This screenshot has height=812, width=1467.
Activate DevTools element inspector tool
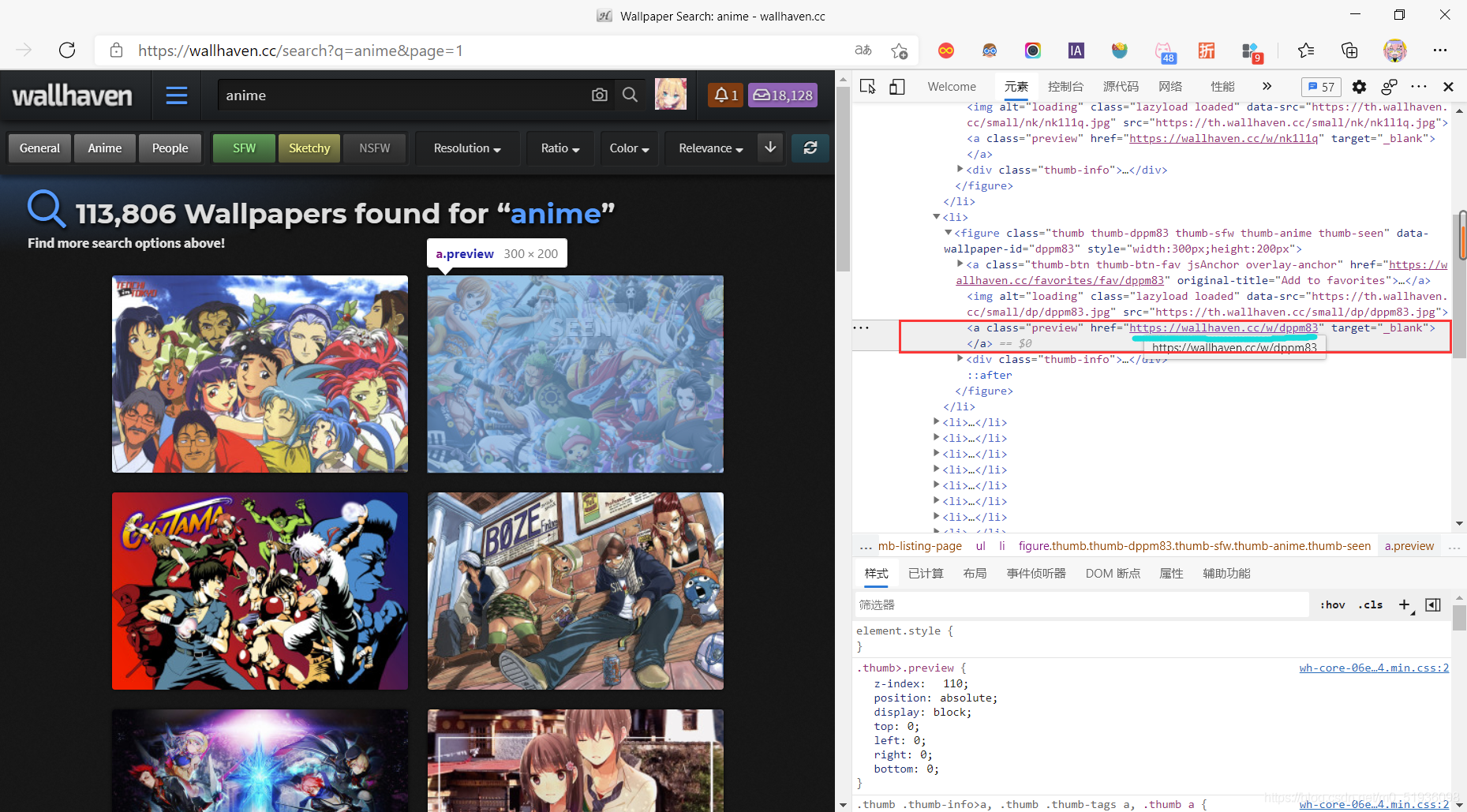(868, 87)
